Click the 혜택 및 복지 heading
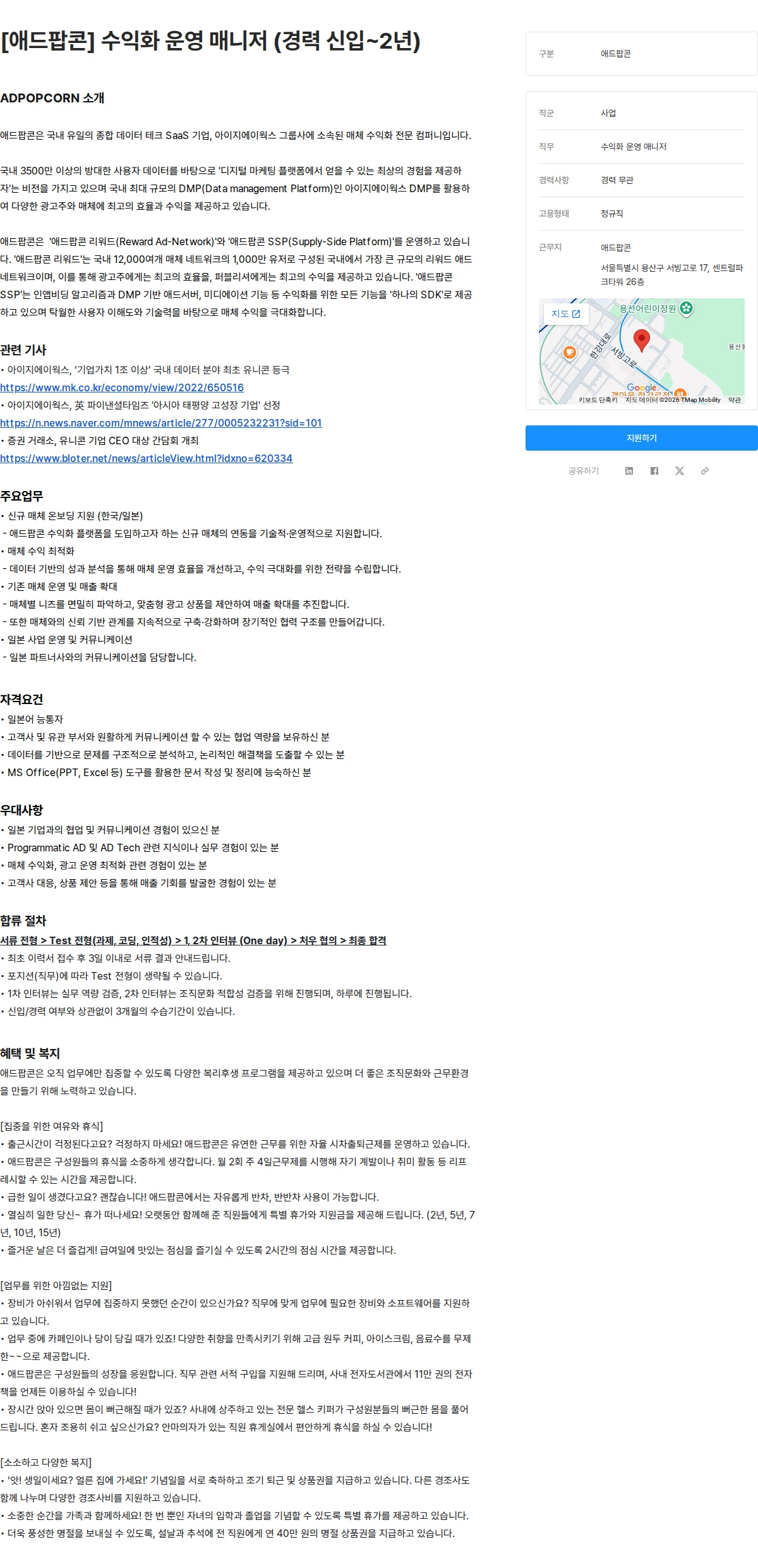Image resolution: width=758 pixels, height=1568 pixels. pos(30,1054)
